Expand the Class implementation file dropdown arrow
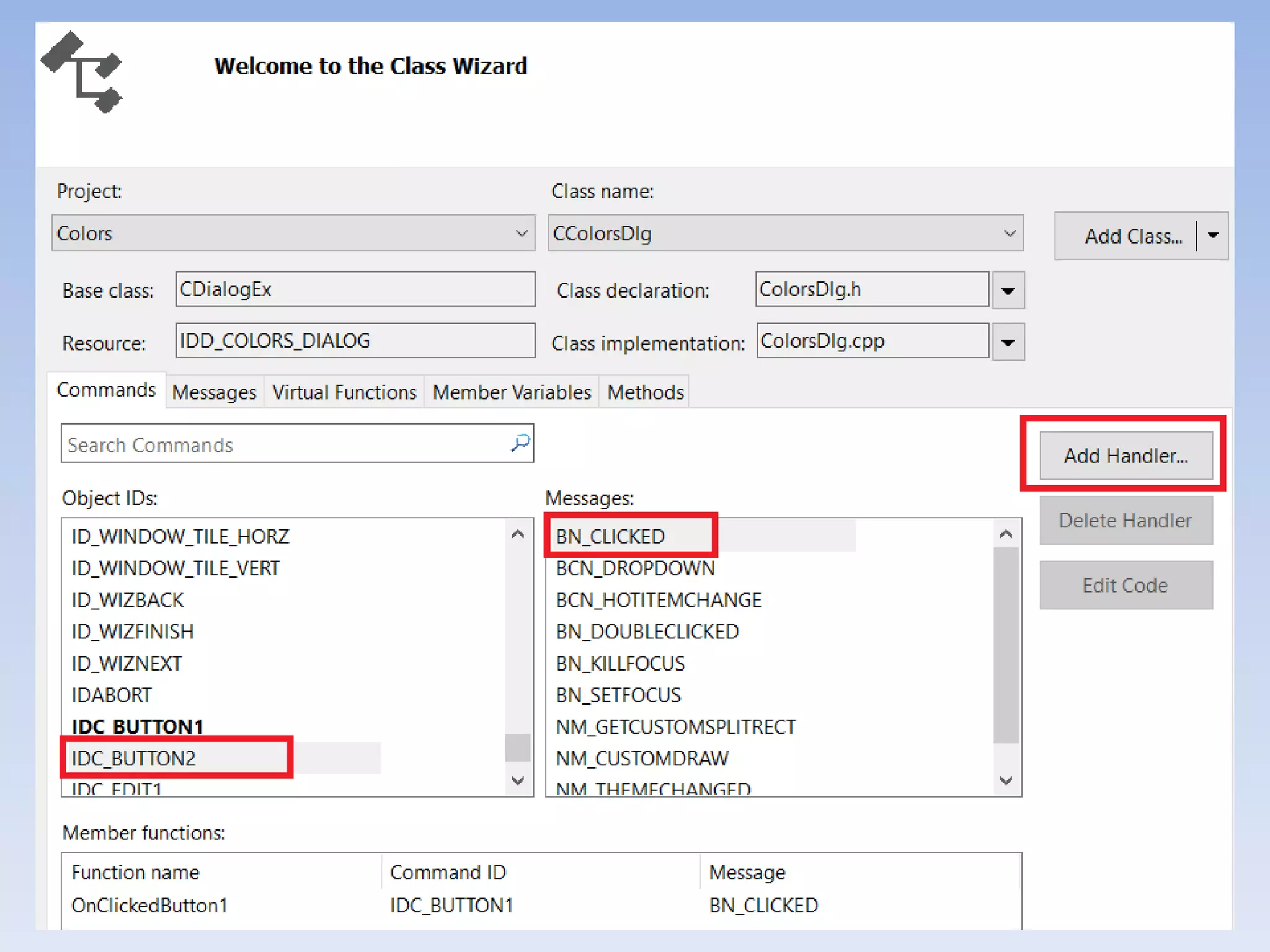Screen dimensions: 1270x952 click(x=1008, y=342)
